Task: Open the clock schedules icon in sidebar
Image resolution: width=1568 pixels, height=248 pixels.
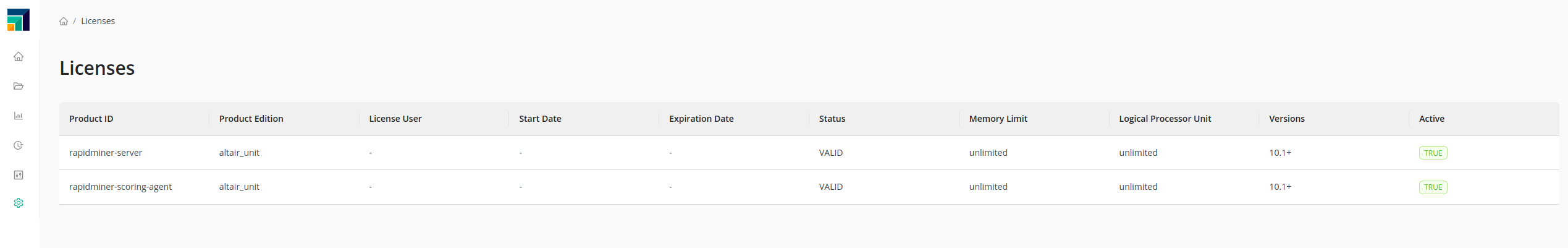Action: pos(19,145)
